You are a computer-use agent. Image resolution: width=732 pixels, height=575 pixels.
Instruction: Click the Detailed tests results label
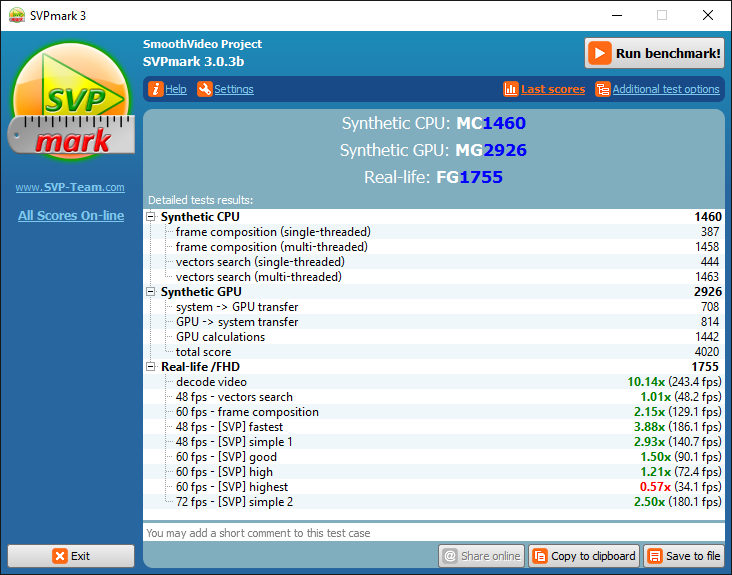tap(201, 200)
